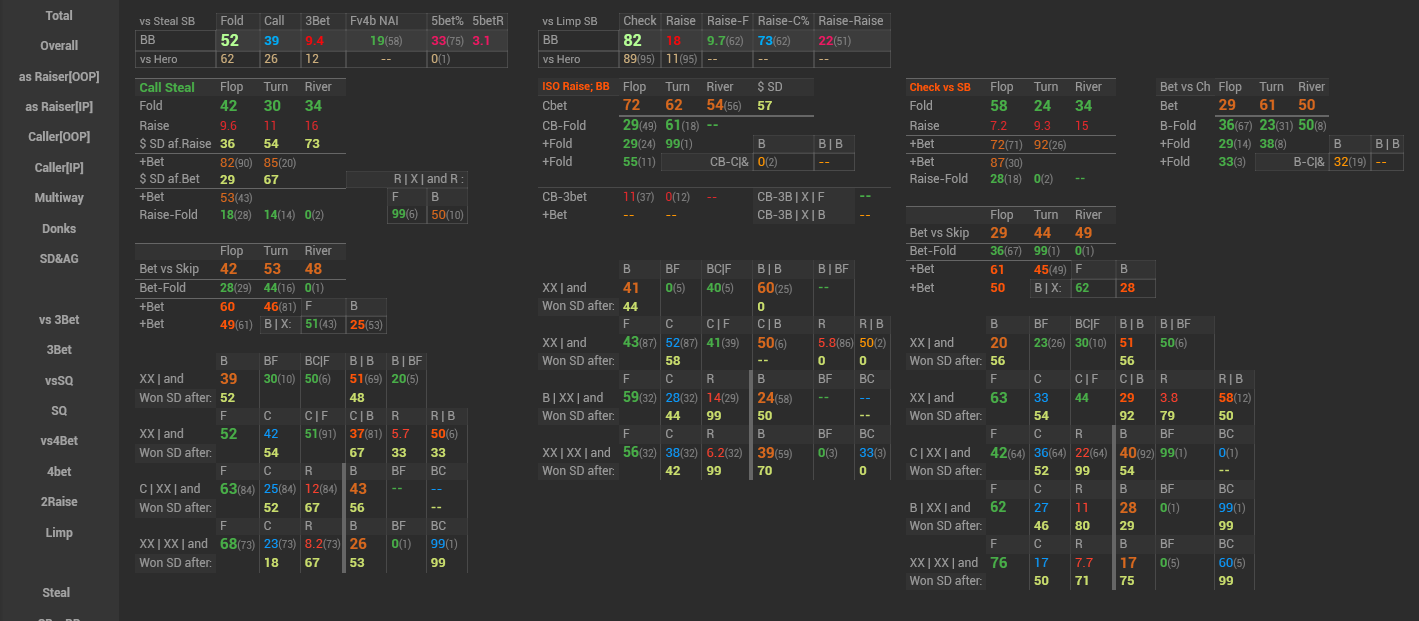This screenshot has width=1419, height=621.
Task: Switch to the Multiway tab
Action: [x=59, y=198]
